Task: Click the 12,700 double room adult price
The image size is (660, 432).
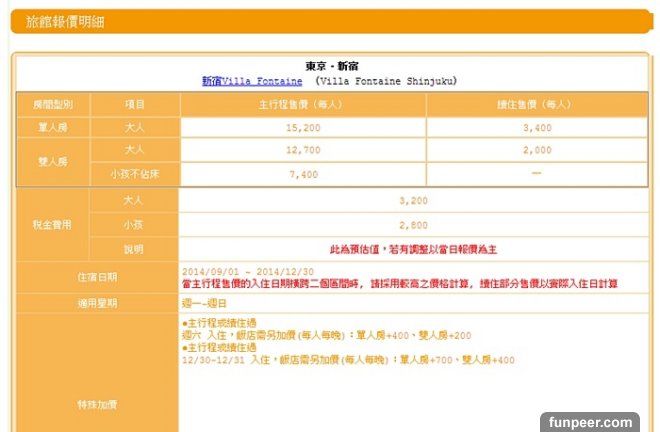Action: (302, 150)
